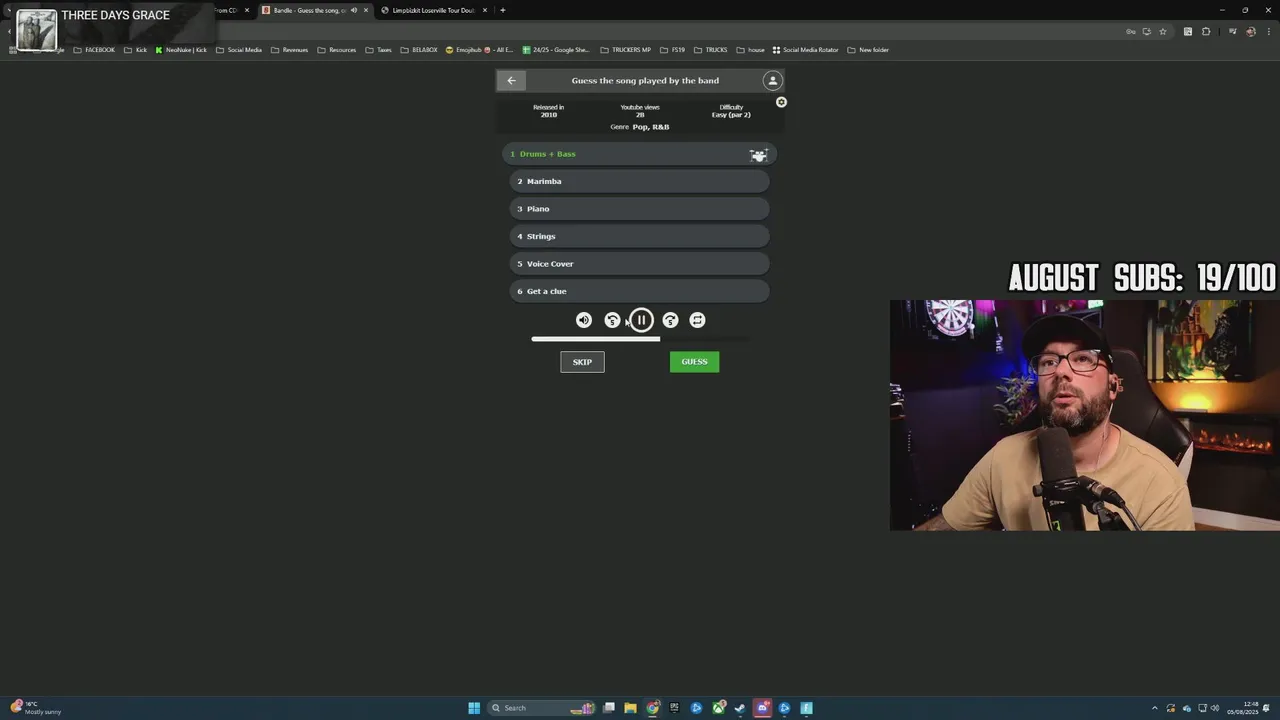Viewport: 1280px width, 720px height.
Task: Select the Piano instrument row
Action: coord(640,209)
